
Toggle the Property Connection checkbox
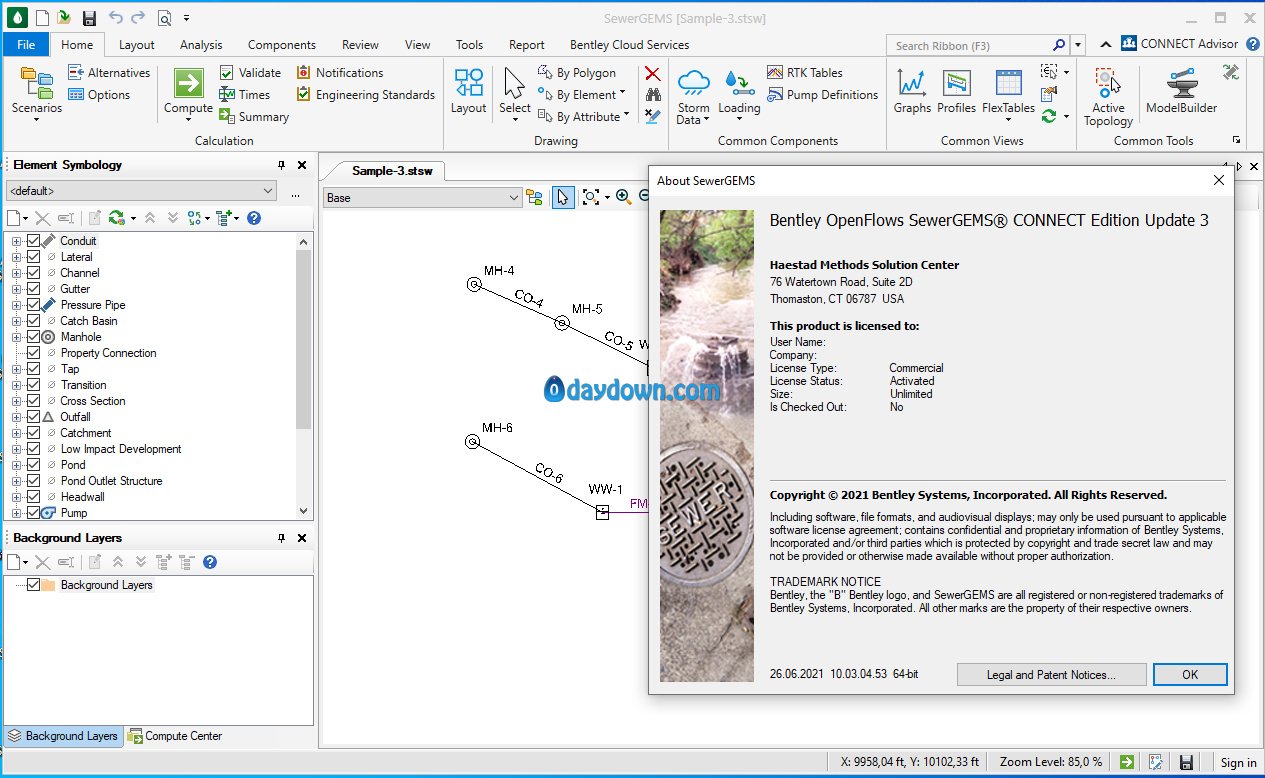(x=33, y=353)
